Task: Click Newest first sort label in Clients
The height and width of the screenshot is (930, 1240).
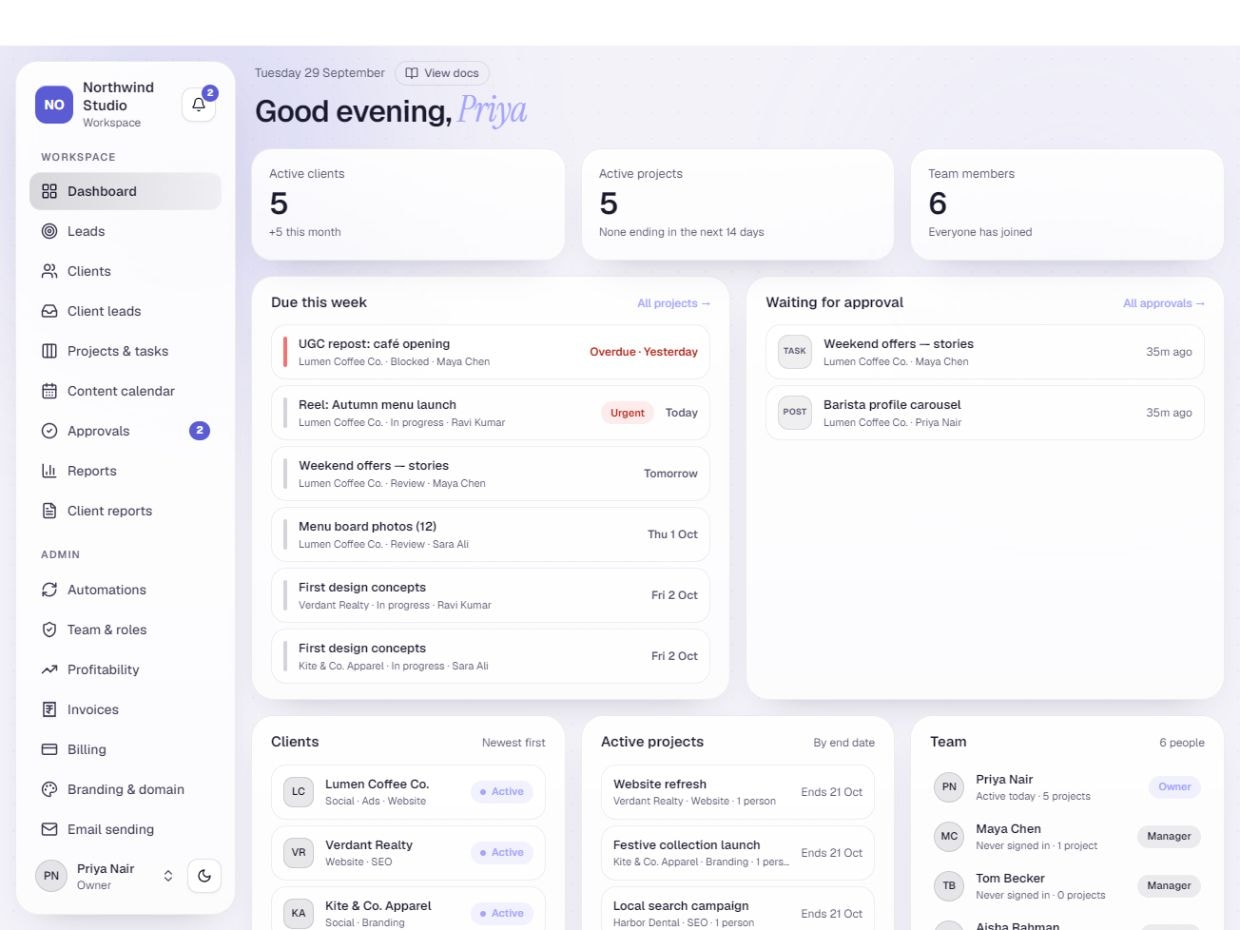Action: [514, 743]
